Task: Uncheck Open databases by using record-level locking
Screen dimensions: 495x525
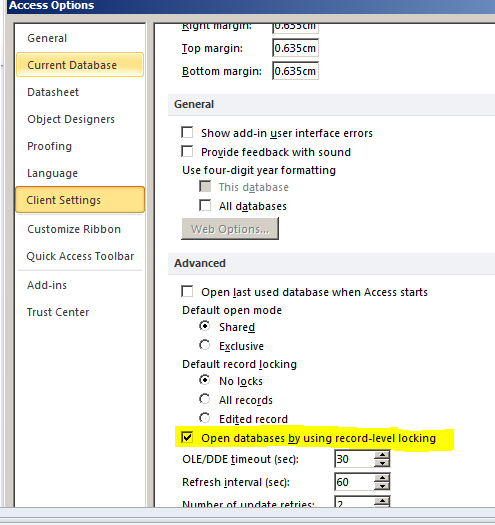Action: point(187,437)
